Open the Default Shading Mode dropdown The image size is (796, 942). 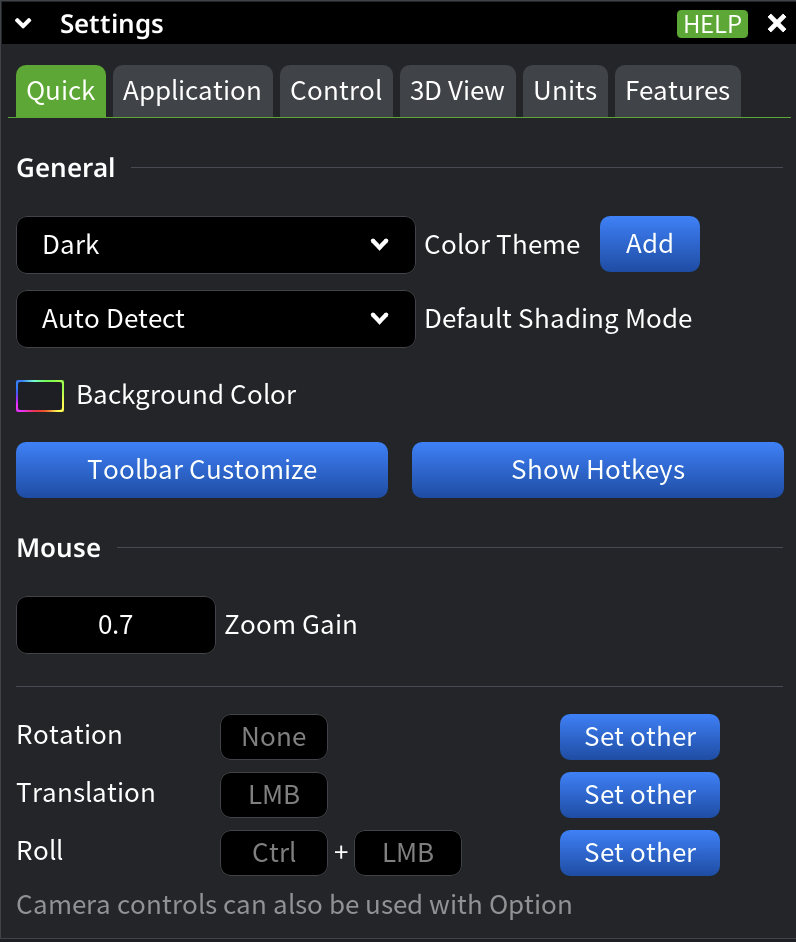coord(215,318)
